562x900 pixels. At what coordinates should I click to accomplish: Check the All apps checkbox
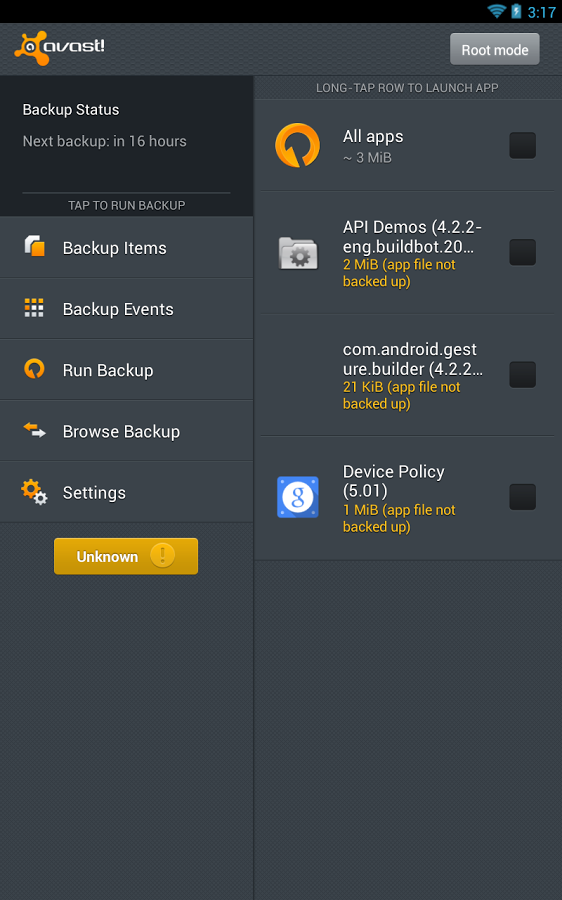pyautogui.click(x=522, y=145)
